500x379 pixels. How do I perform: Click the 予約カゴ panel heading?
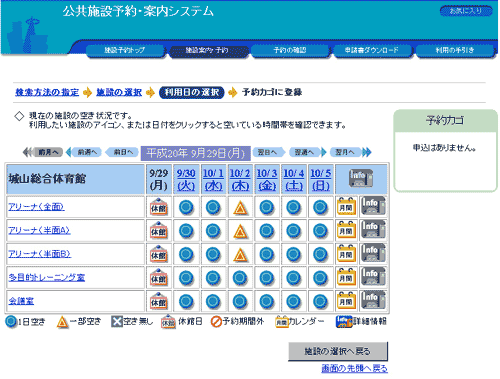445,120
